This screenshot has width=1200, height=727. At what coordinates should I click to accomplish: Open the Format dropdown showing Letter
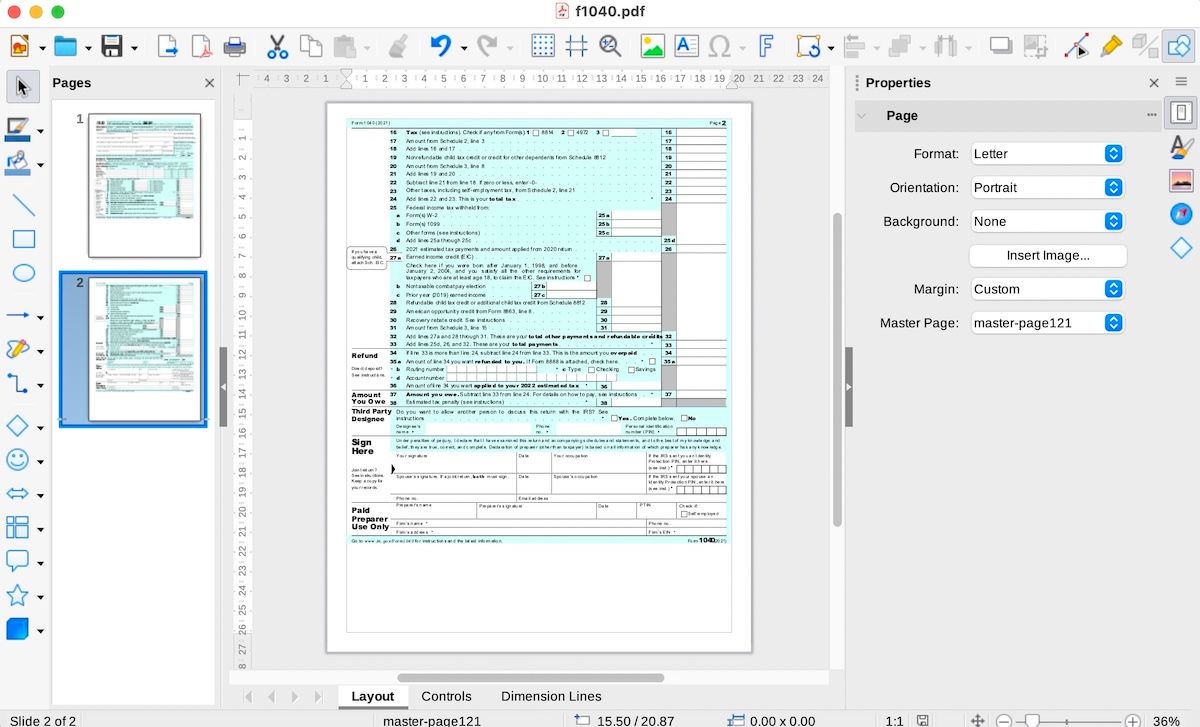coord(1047,154)
